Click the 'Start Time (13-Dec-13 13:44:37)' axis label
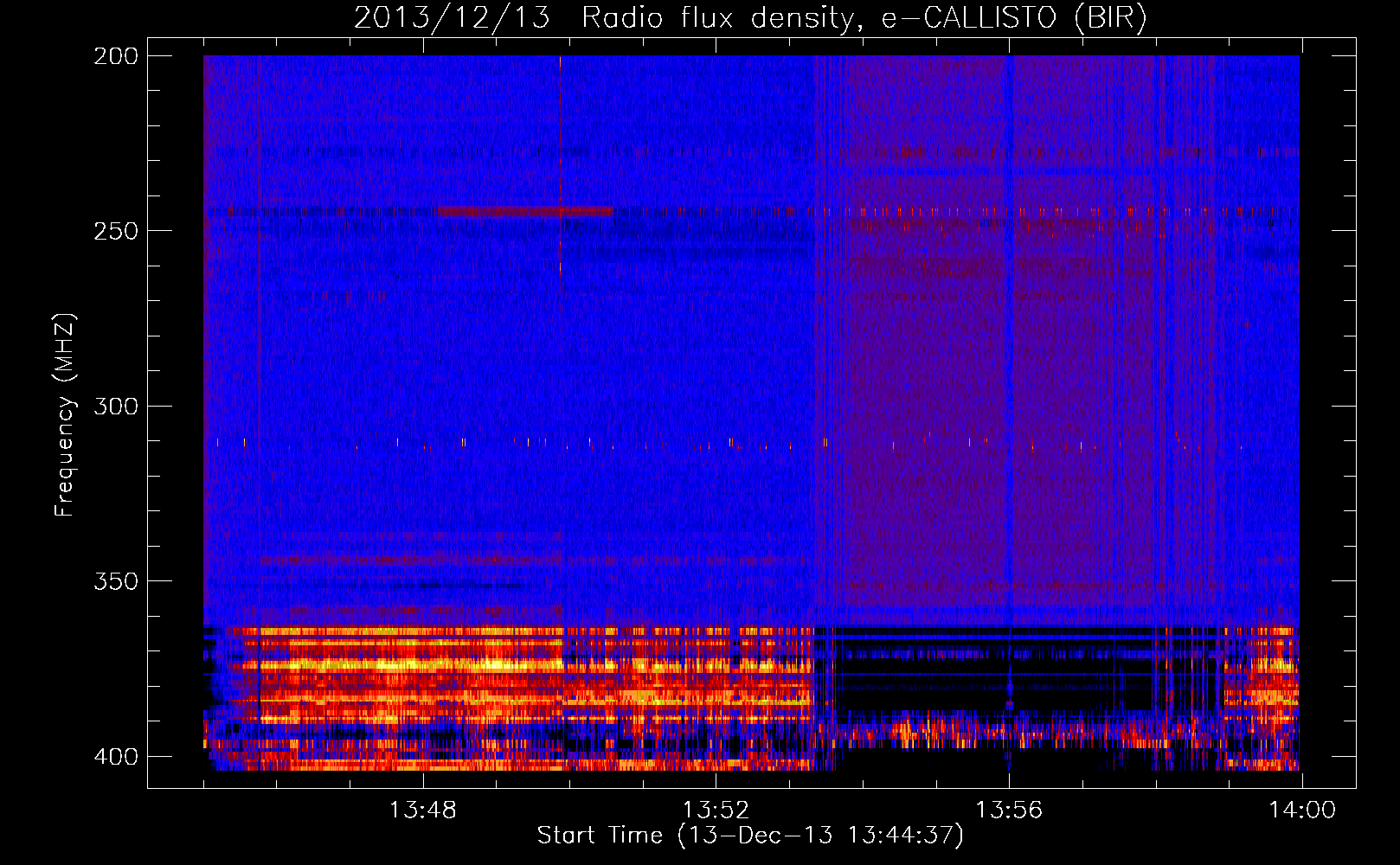The image size is (1400, 865). [750, 836]
